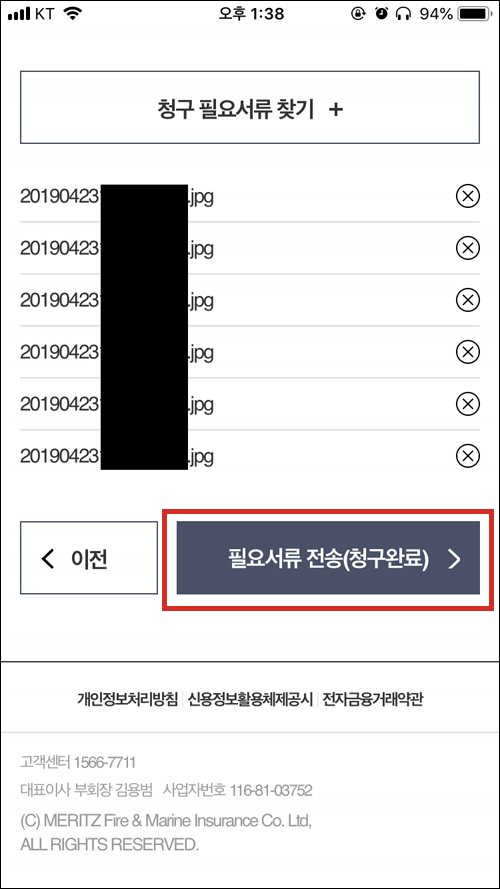Viewport: 500px width, 889px height.
Task: Remove the fifth attached jpg file
Action: 468,404
